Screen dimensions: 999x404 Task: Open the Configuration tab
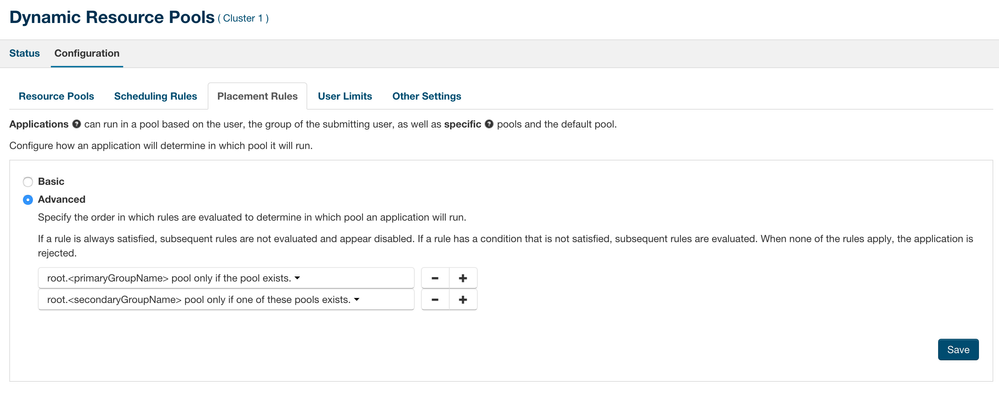[x=87, y=53]
